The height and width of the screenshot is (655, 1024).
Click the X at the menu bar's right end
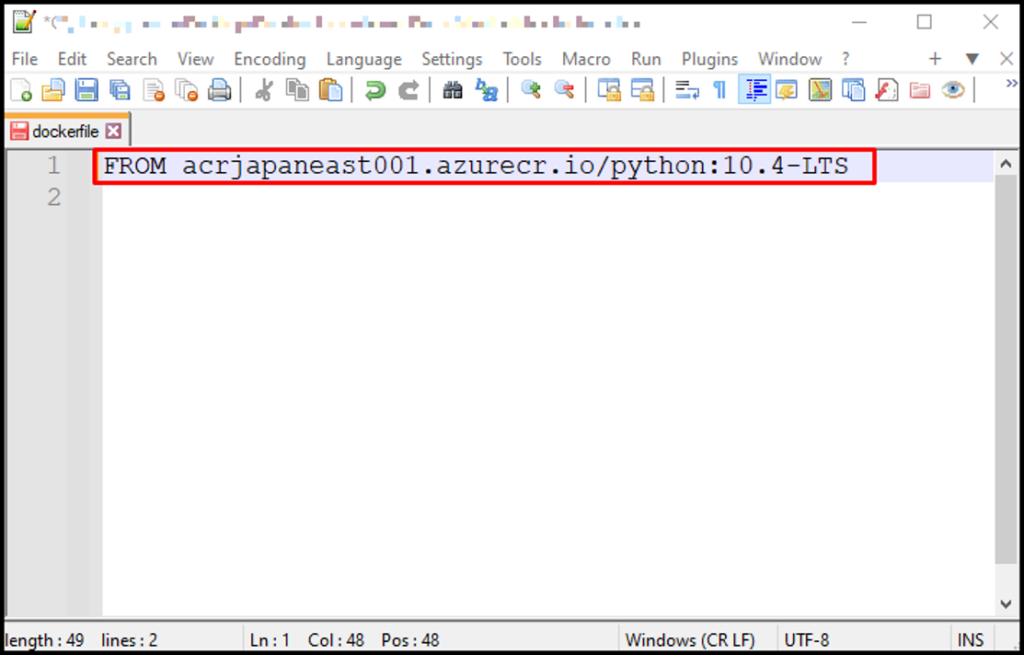(1006, 59)
